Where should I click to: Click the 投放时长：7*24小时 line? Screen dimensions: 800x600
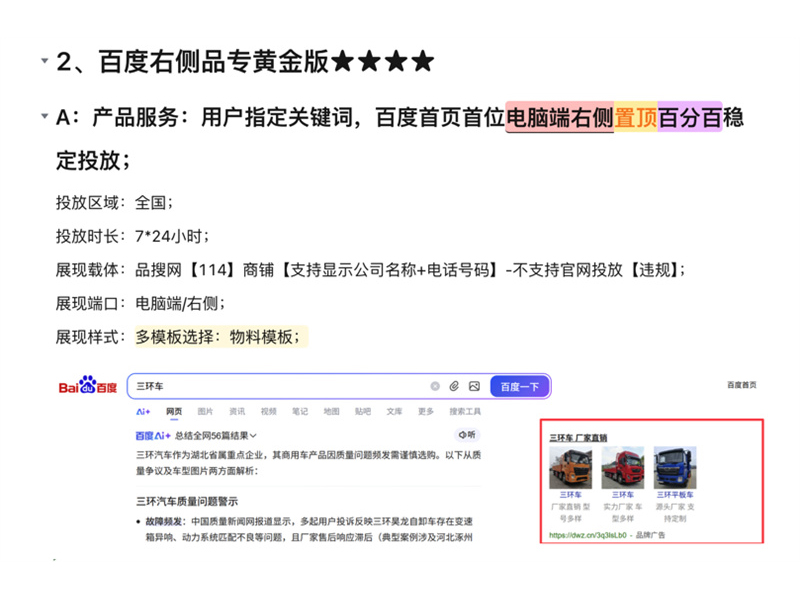click(133, 236)
